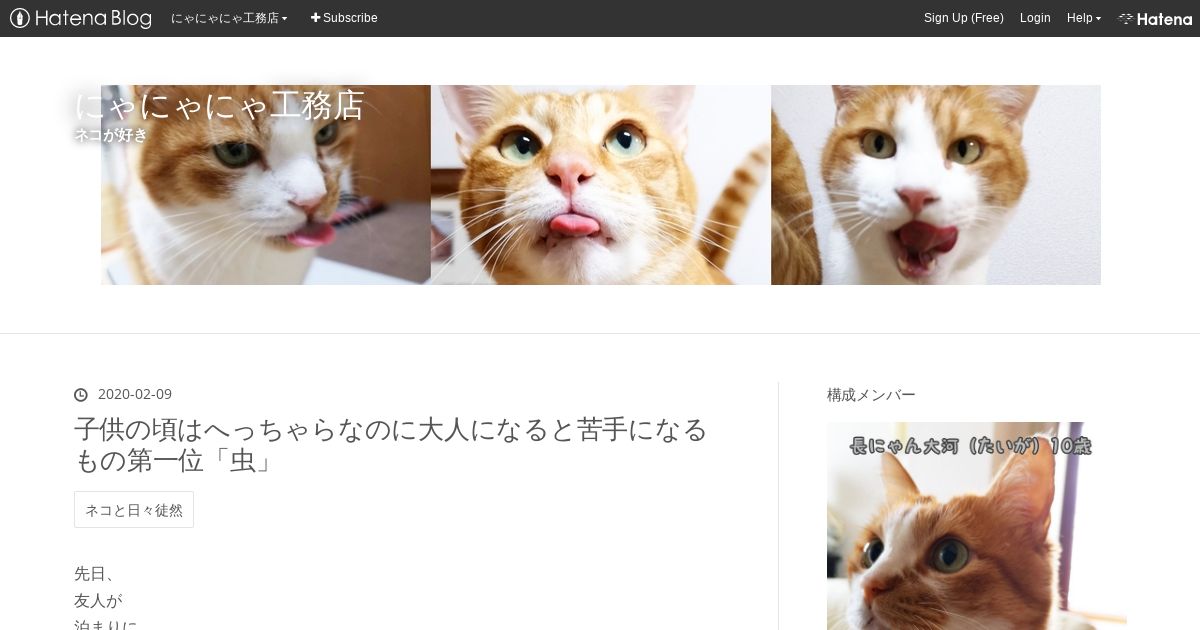Screen dimensions: 1200x630
Task: Open Sign Up (Free) page
Action: pyautogui.click(x=963, y=18)
